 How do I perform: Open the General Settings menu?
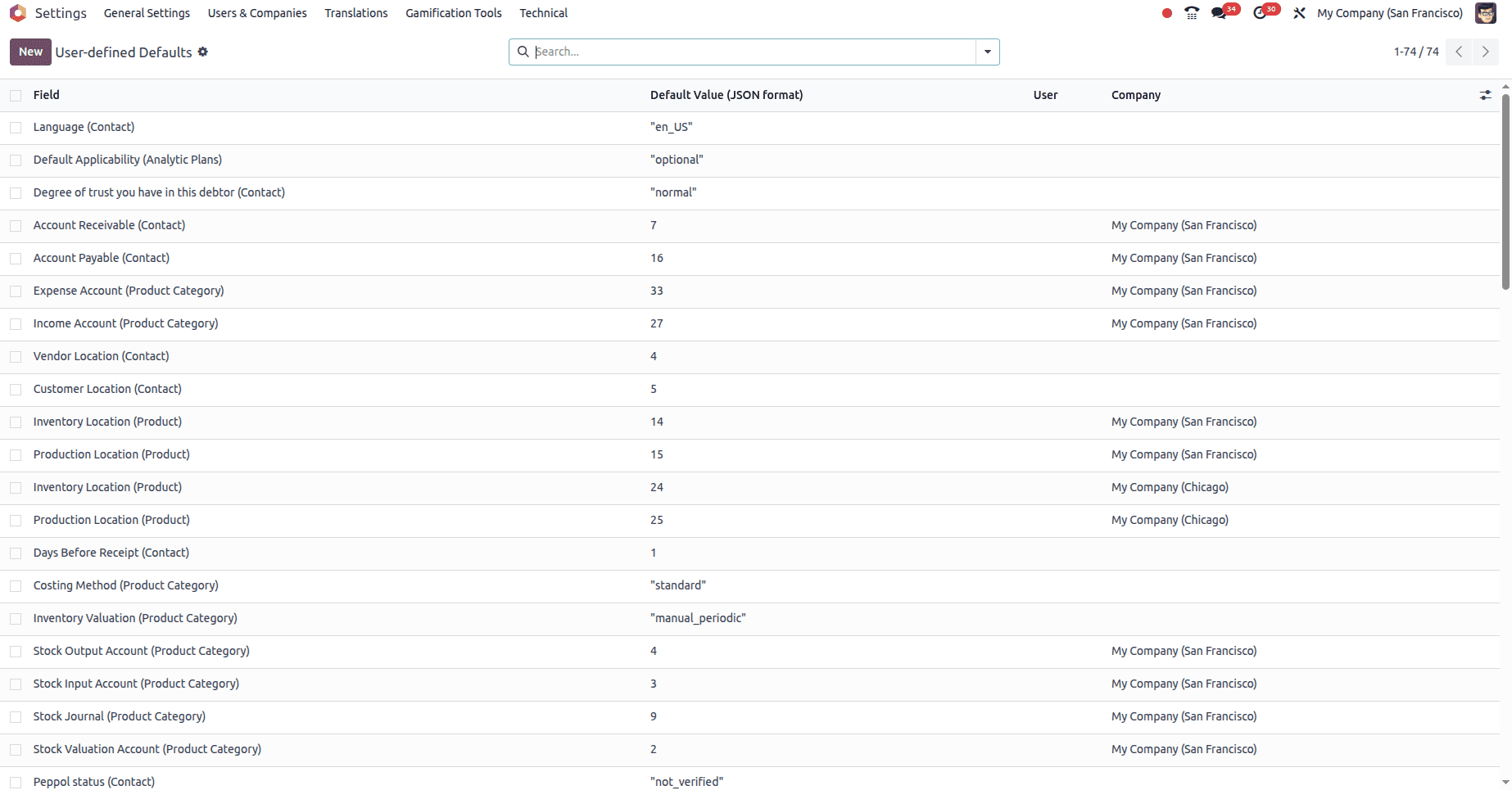[147, 13]
